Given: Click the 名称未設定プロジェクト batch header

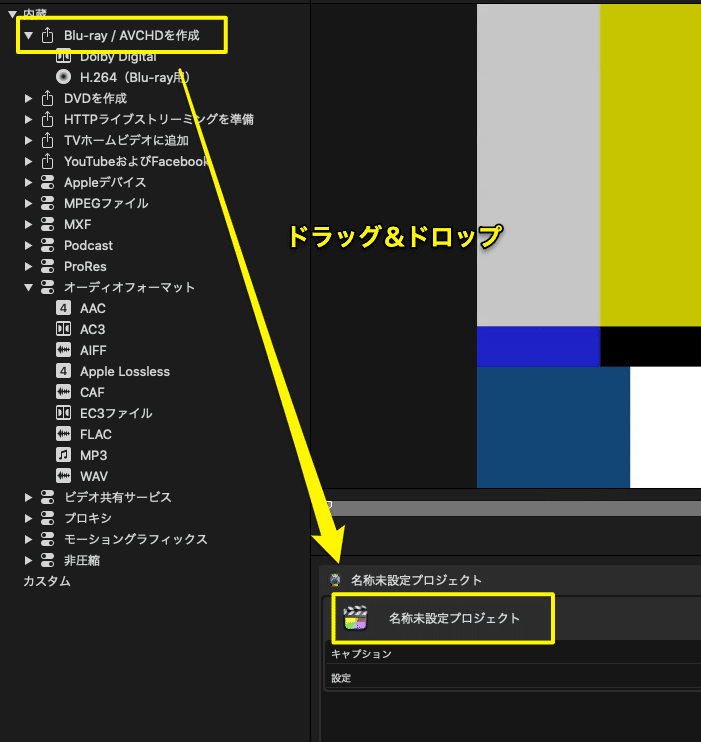Looking at the screenshot, I should (x=510, y=580).
